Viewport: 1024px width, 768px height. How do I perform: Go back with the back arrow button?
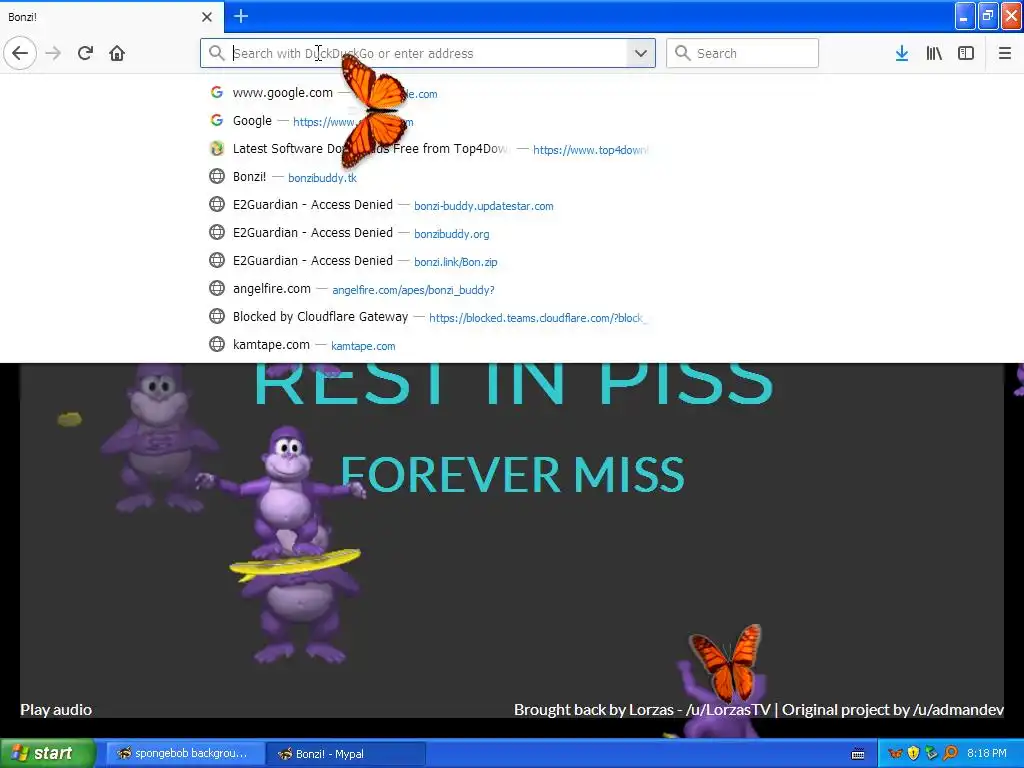[20, 53]
